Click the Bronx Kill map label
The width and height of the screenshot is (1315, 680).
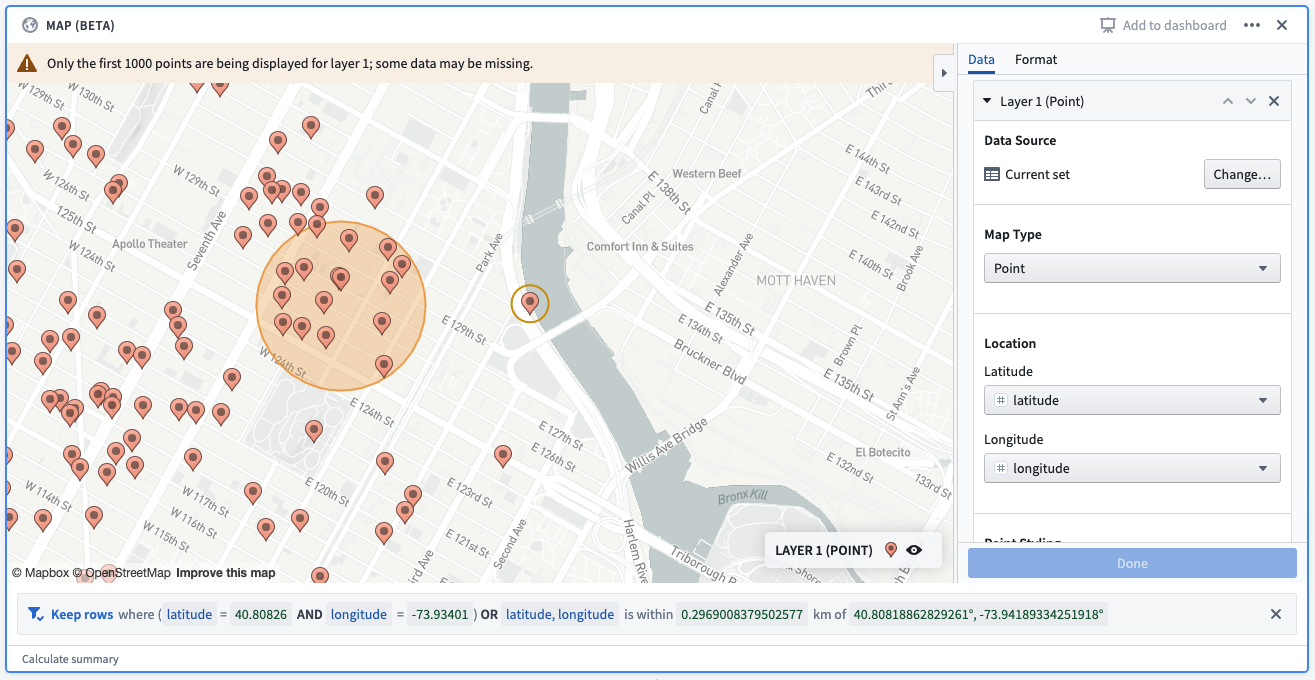[x=742, y=497]
